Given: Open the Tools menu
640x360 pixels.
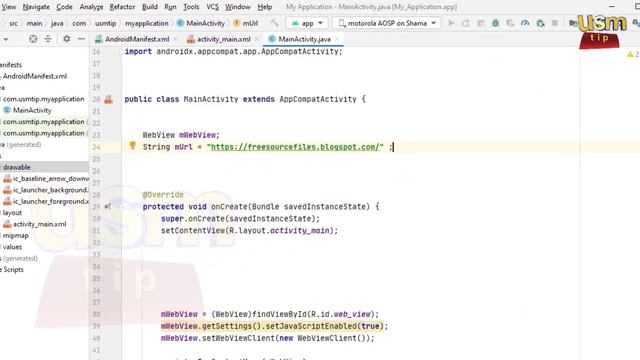Looking at the screenshot, I should 191,7.
